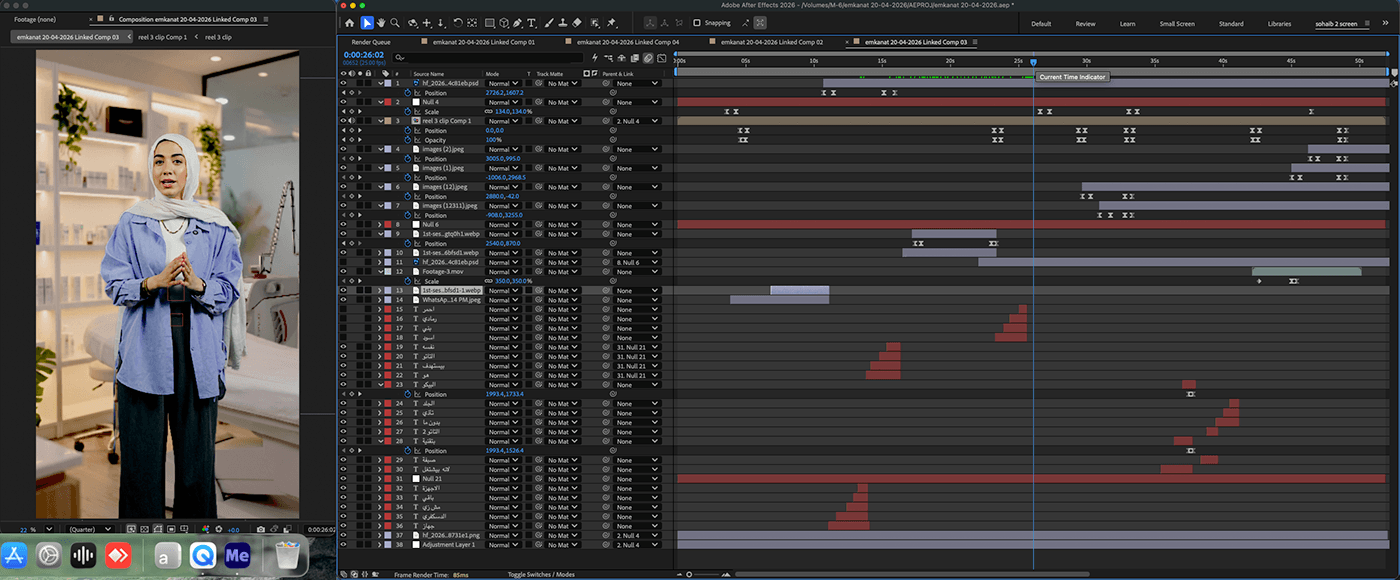Select the Horizontal Type tool
This screenshot has width=1400, height=580.
point(531,23)
